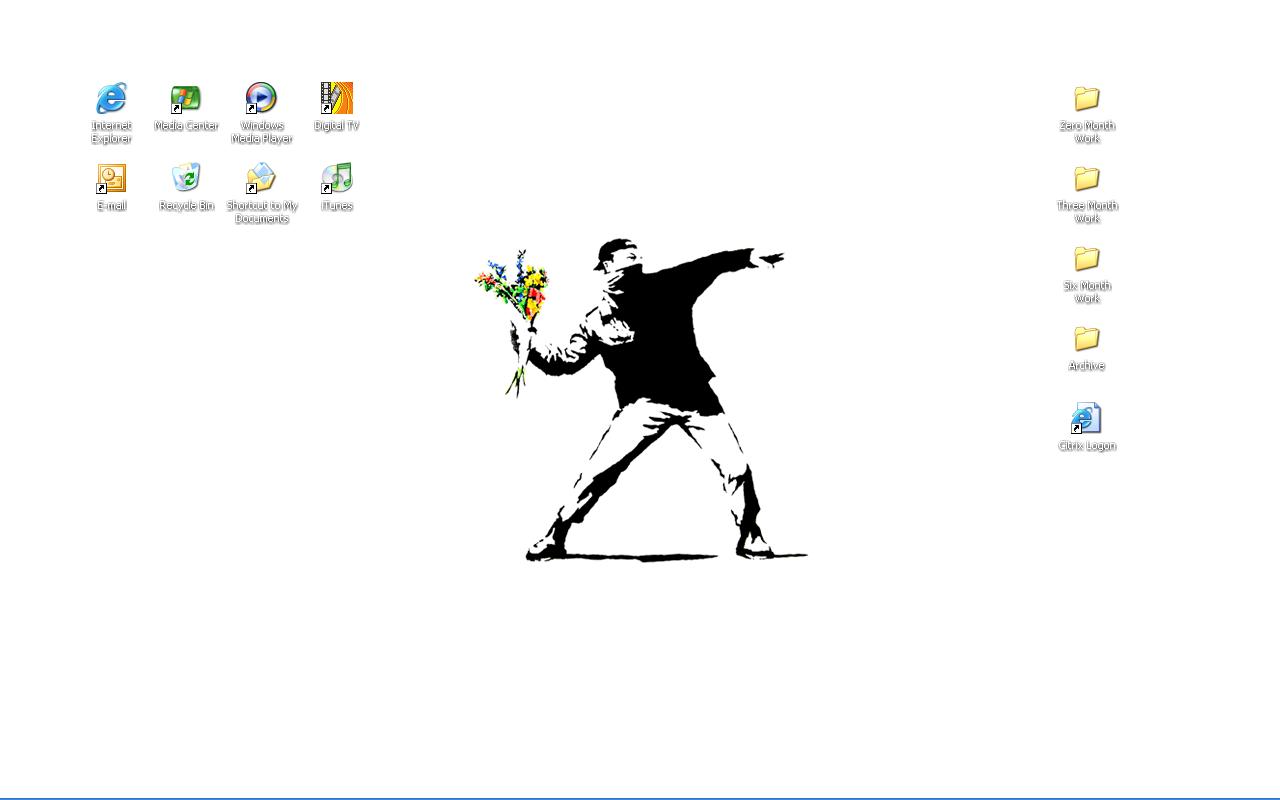This screenshot has height=800, width=1280.
Task: Click the Citrix Logon shortcut icon
Action: [1087, 418]
